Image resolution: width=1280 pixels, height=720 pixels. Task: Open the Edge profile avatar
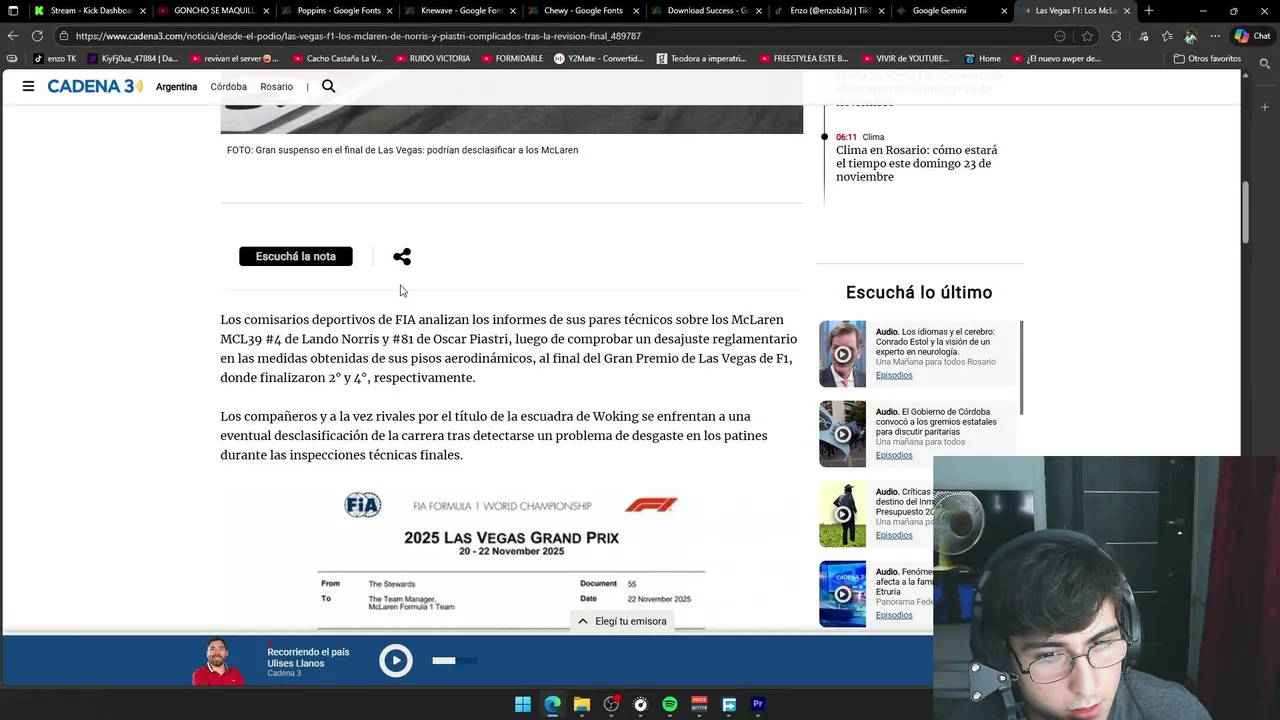pos(1191,36)
